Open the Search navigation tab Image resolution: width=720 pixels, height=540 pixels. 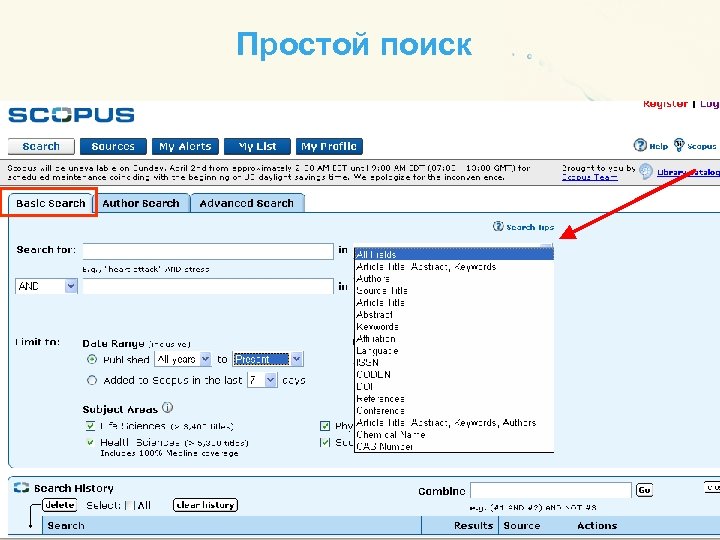pos(41,146)
